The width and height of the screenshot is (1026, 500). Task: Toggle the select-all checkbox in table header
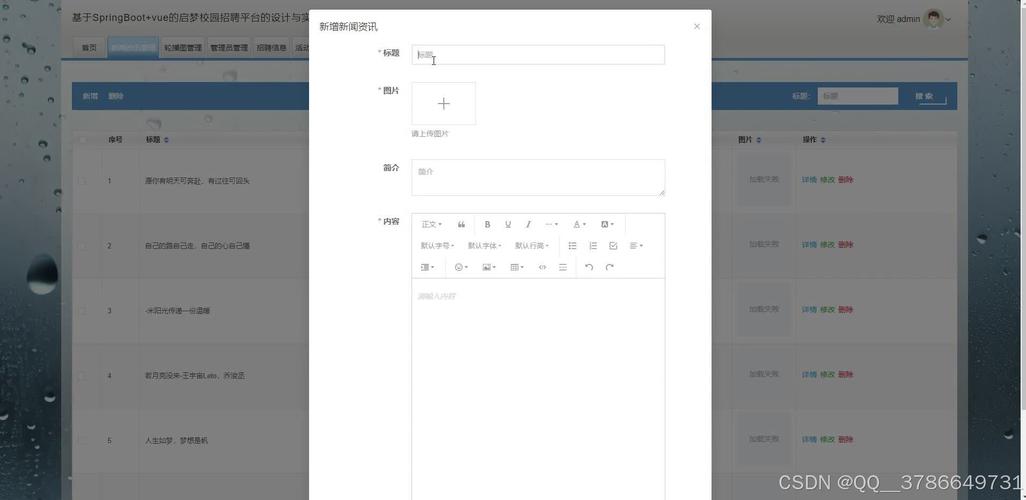click(x=83, y=140)
